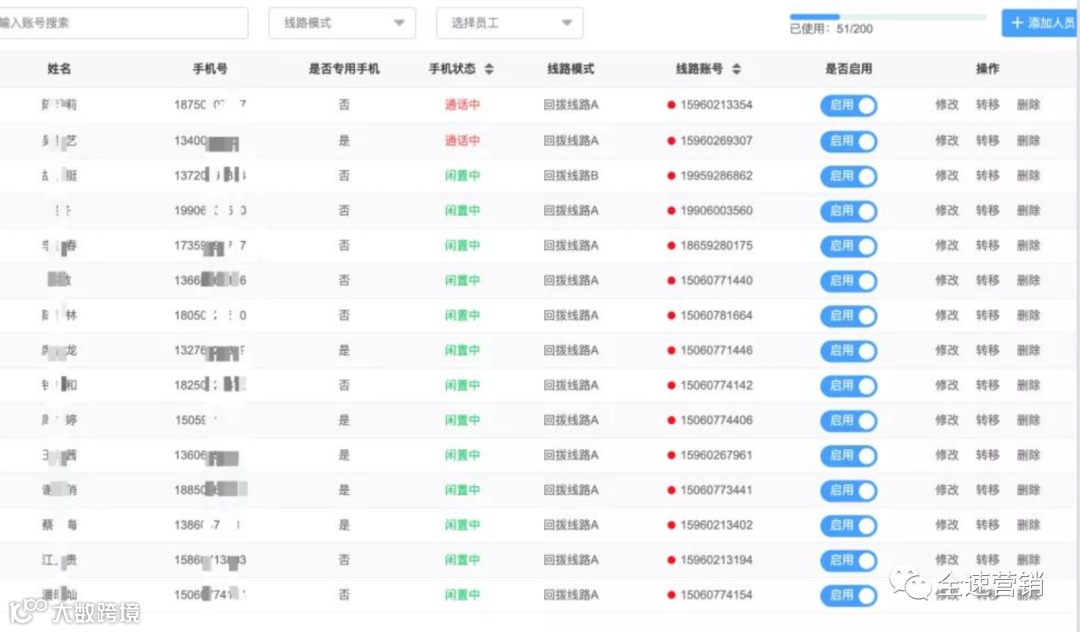Image resolution: width=1080 pixels, height=632 pixels.
Task: Click the plus icon on 添加人员
Action: (x=1017, y=23)
